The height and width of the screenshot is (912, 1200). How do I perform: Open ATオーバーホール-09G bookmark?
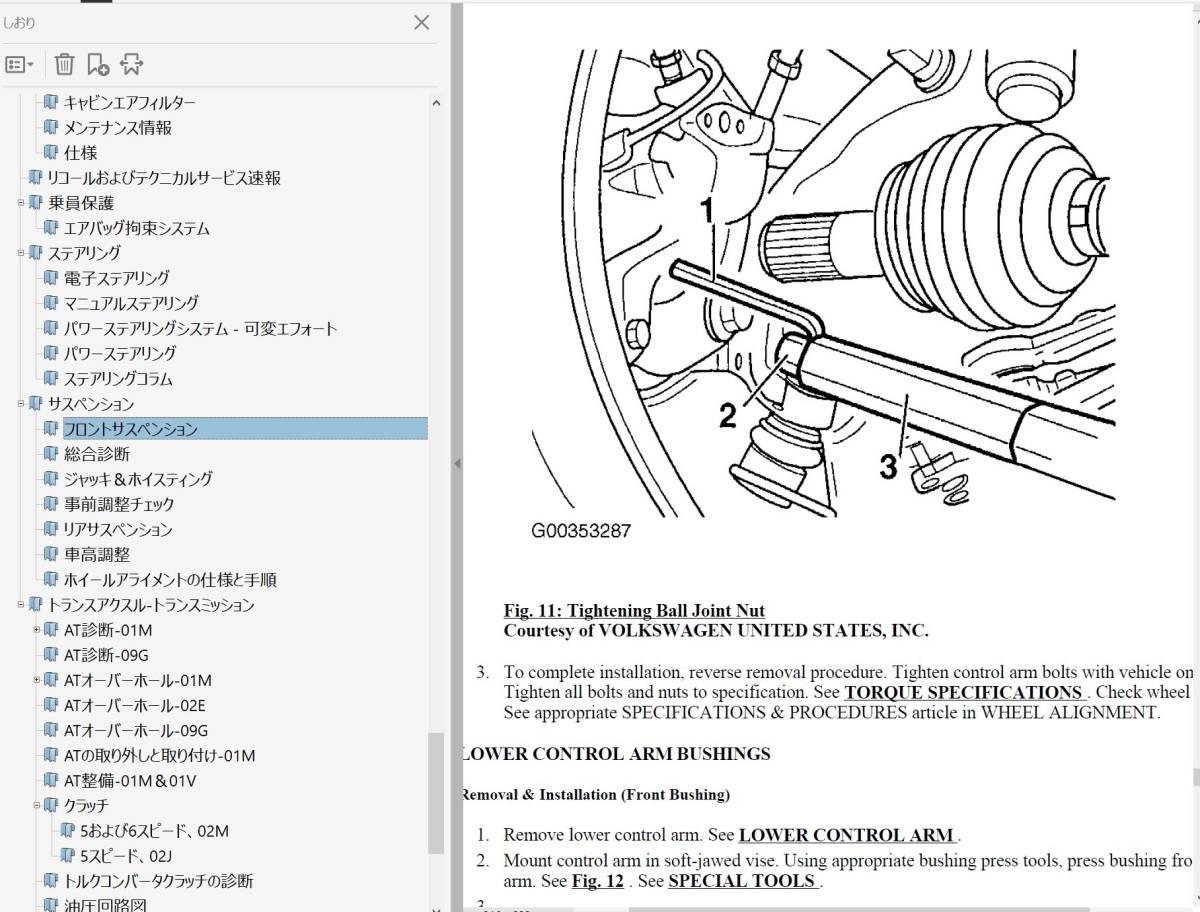click(136, 730)
